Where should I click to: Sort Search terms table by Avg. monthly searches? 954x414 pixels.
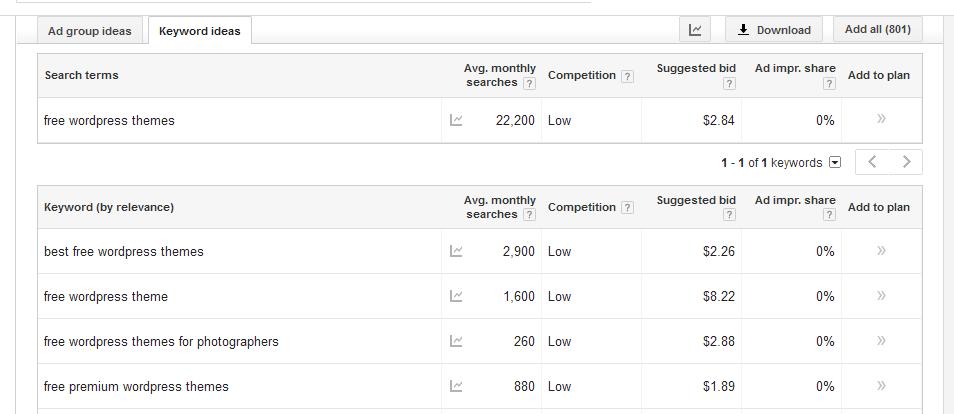500,75
